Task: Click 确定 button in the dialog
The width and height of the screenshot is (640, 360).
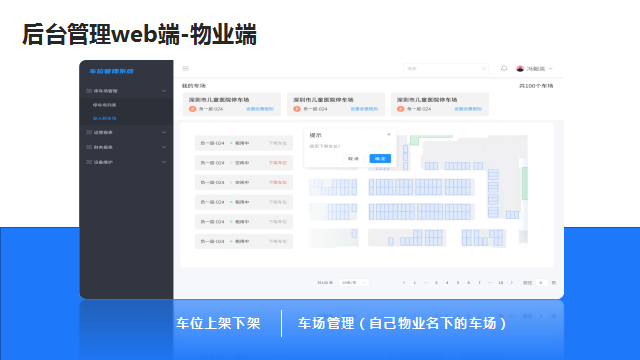Action: tap(380, 158)
